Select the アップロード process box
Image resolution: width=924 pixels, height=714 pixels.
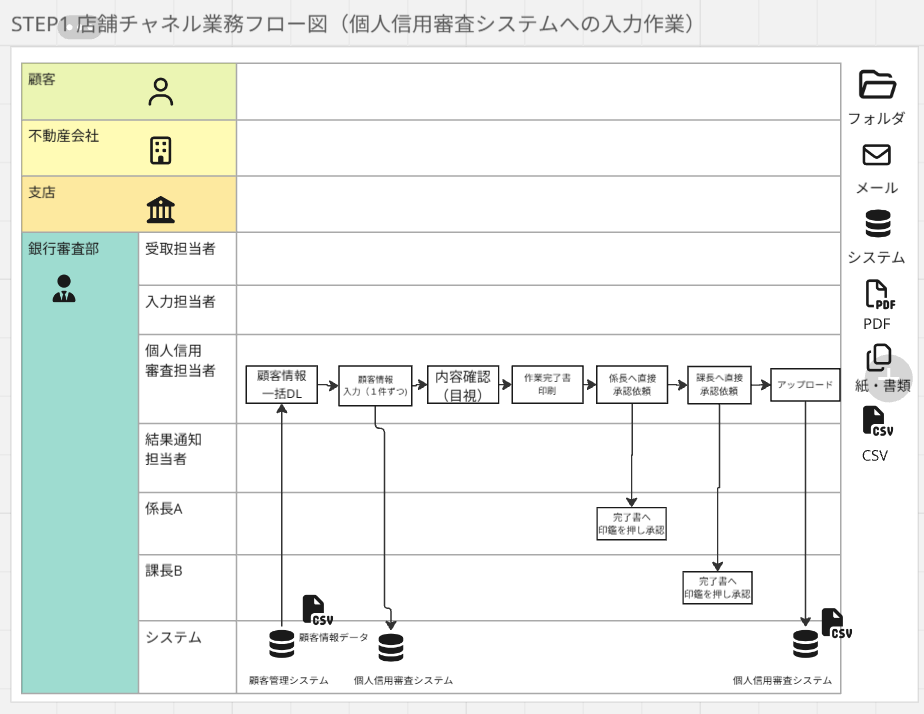pos(805,385)
